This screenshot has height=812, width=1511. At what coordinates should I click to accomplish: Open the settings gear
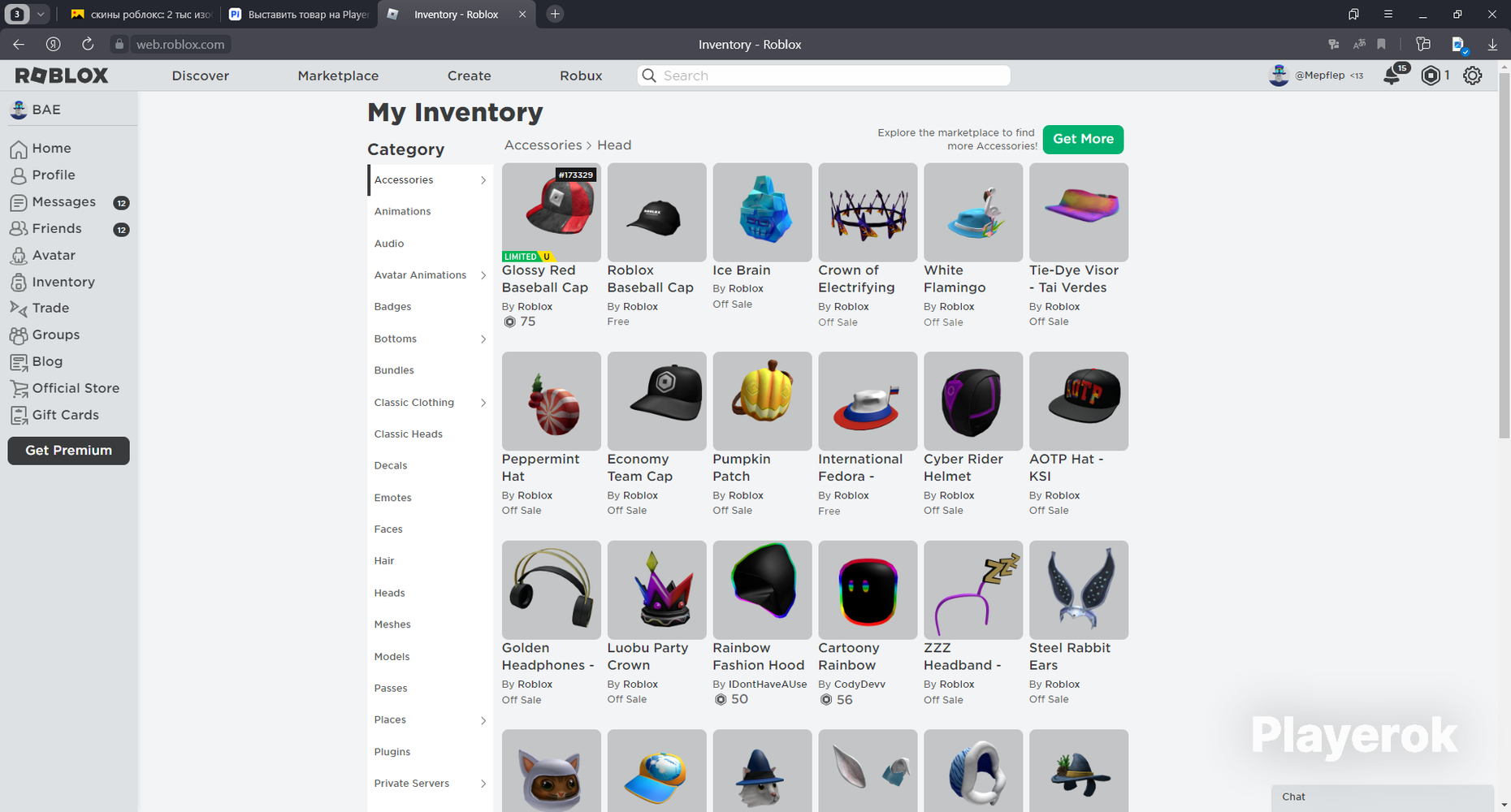1473,76
